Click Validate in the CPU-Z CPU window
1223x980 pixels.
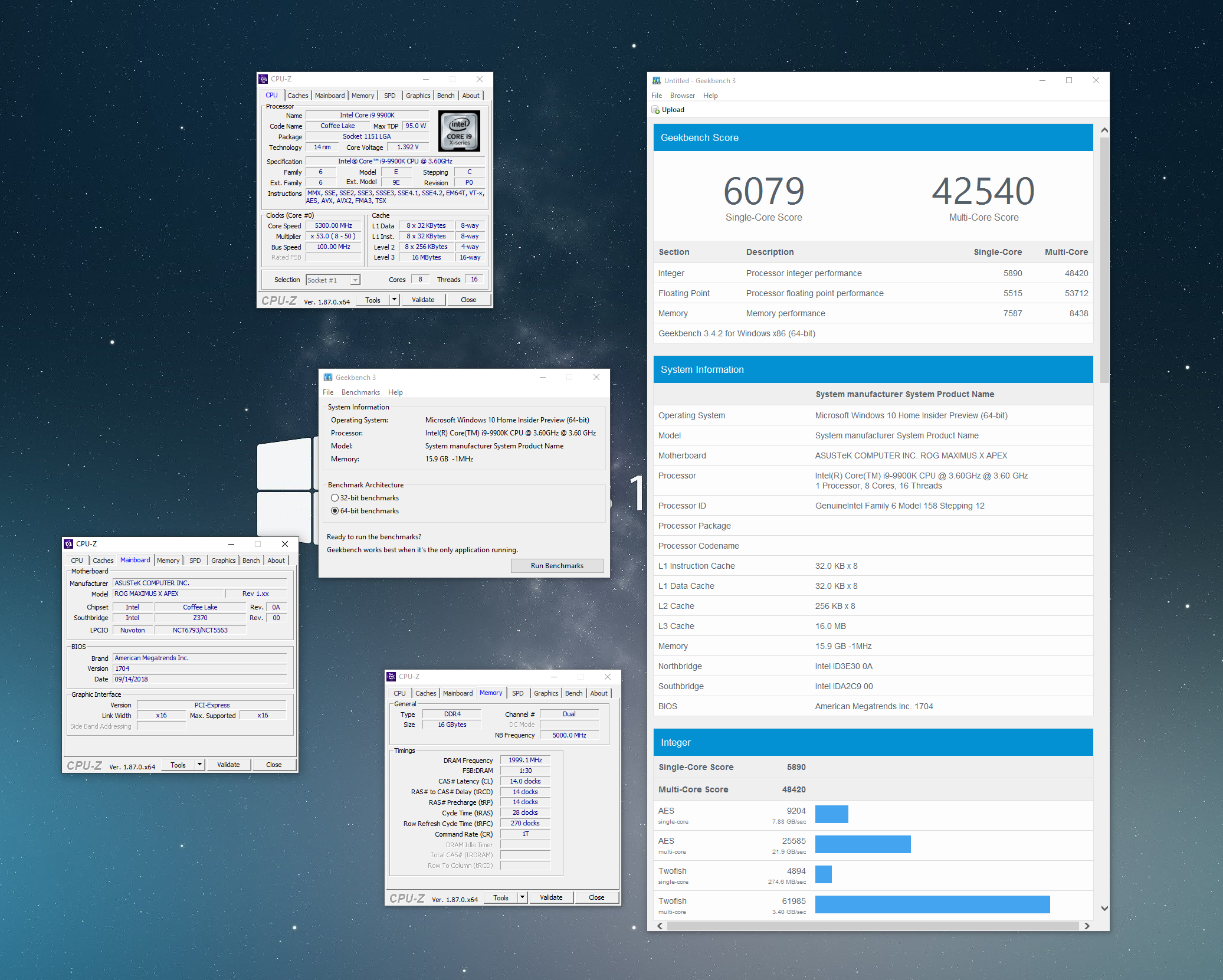[423, 300]
